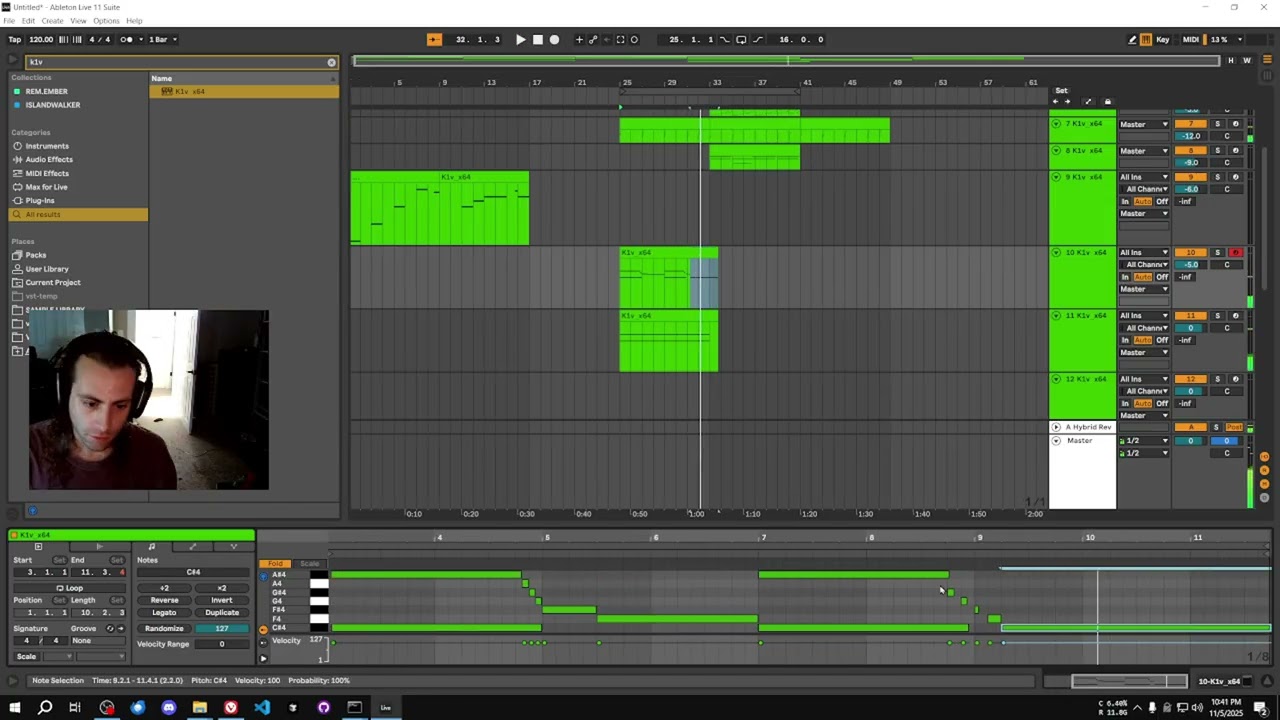The width and height of the screenshot is (1280, 720).
Task: Open the Options menu
Action: 106,21
